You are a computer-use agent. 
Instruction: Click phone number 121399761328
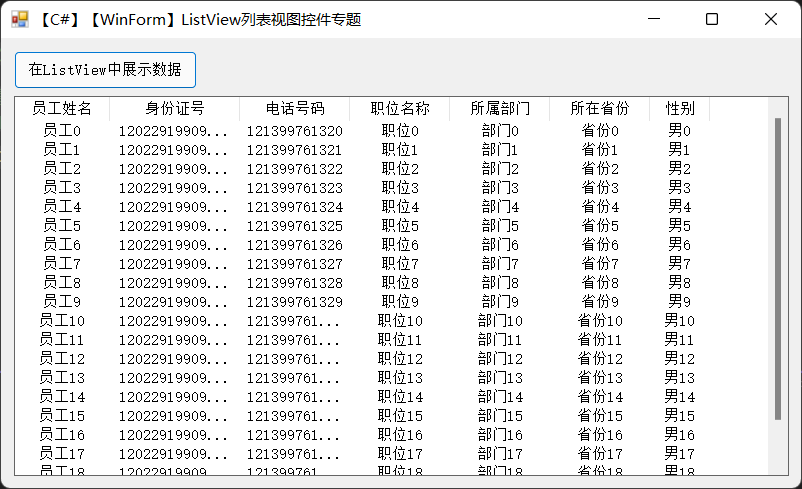pyautogui.click(x=295, y=283)
